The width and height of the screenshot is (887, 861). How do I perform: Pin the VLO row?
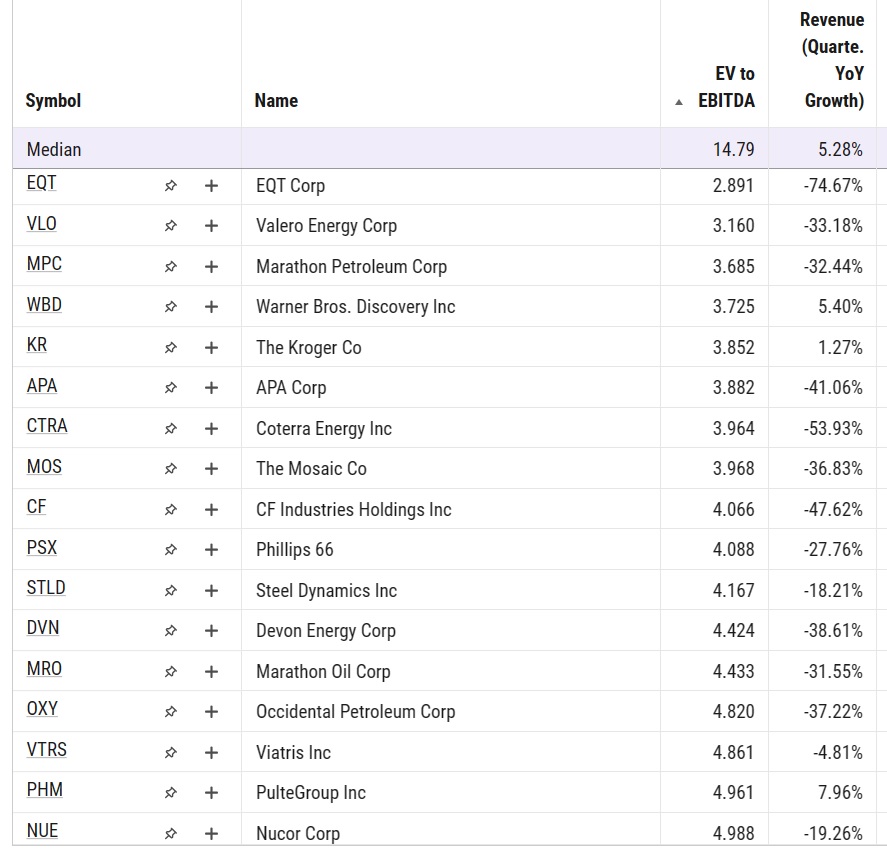(170, 226)
